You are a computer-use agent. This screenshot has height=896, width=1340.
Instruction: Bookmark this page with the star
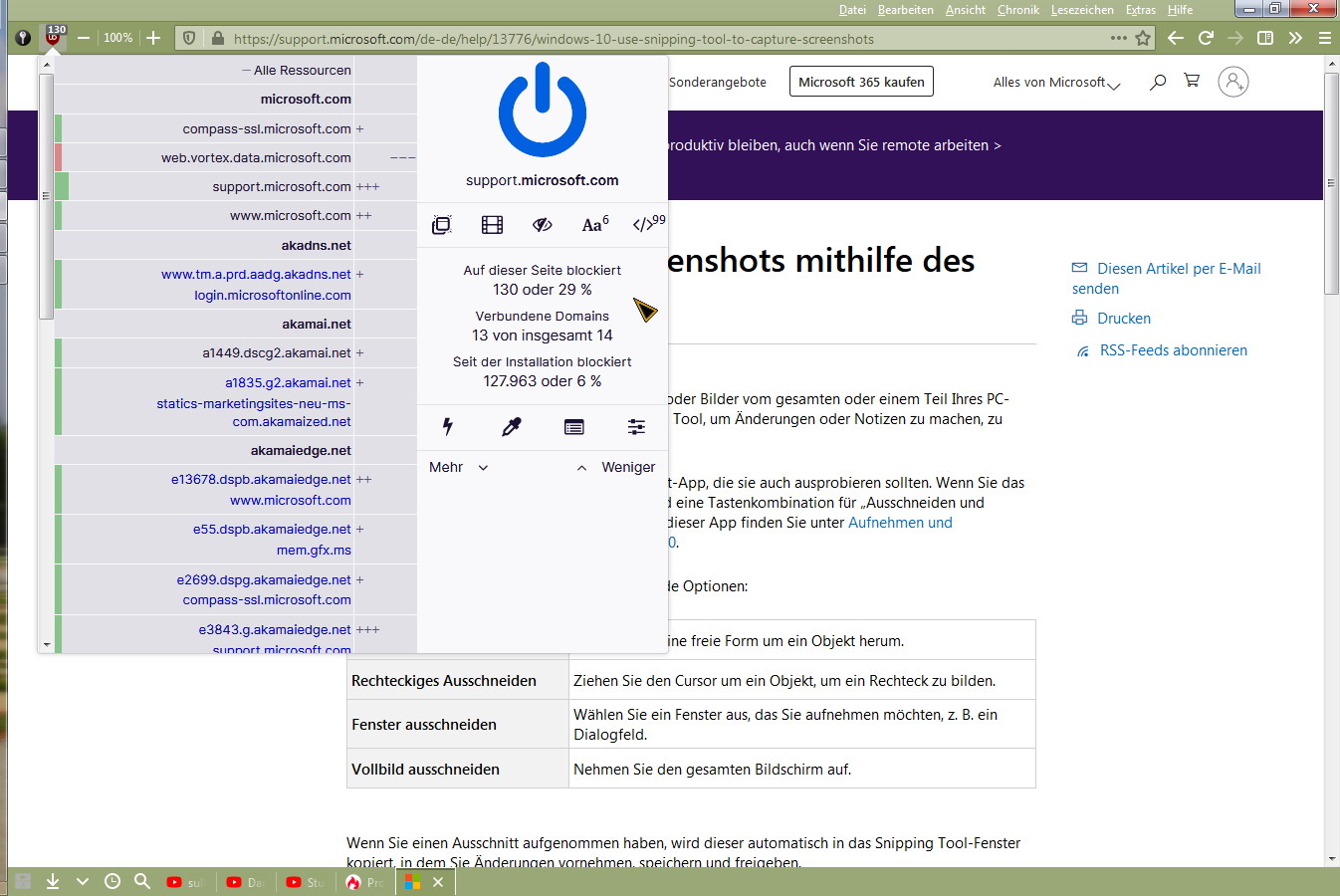click(1143, 39)
